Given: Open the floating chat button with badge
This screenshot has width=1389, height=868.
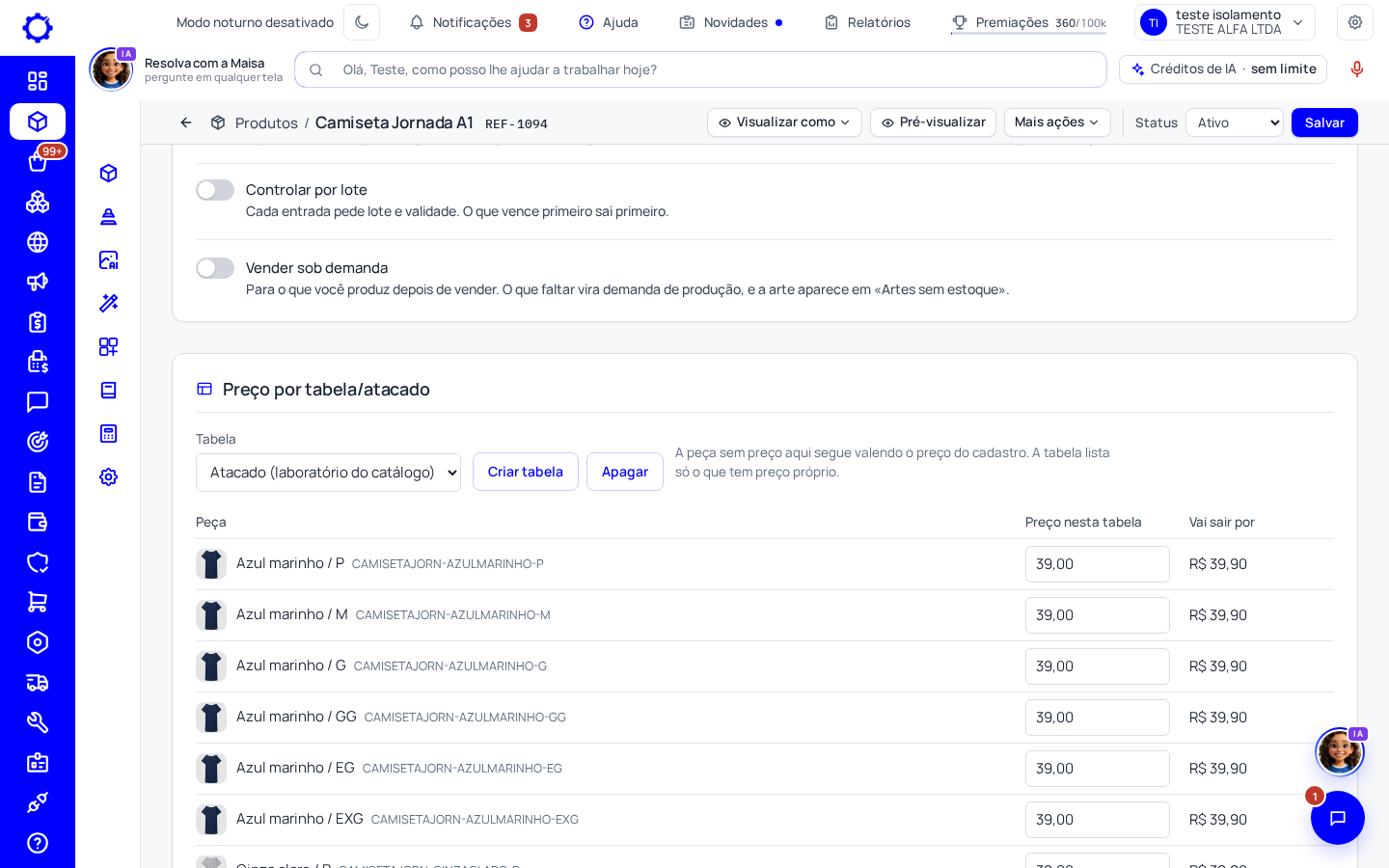Looking at the screenshot, I should (1338, 818).
